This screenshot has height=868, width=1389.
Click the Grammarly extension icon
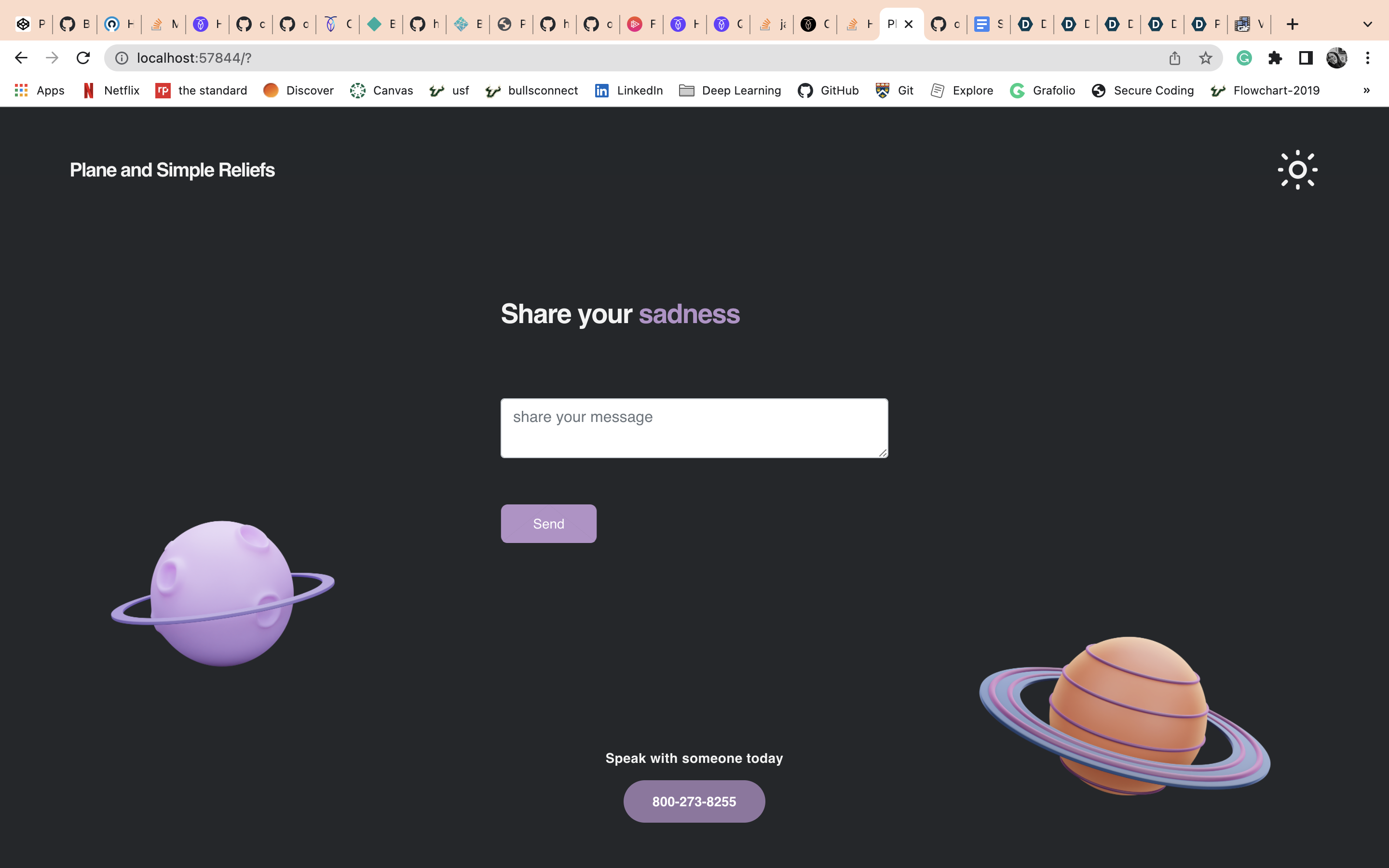(1244, 58)
